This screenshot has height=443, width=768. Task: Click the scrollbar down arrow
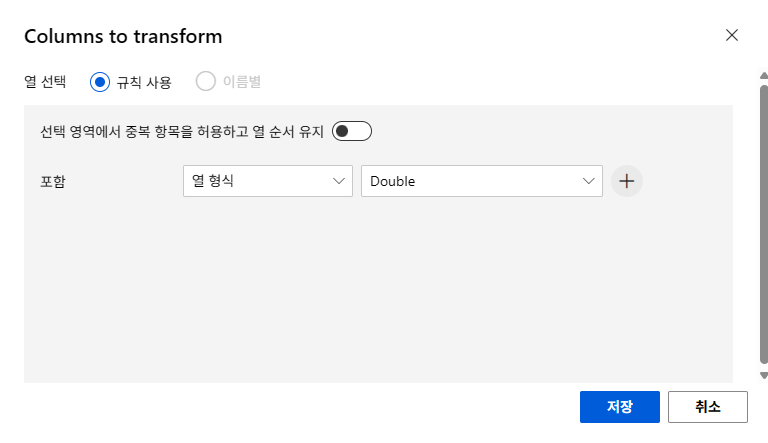[x=764, y=375]
